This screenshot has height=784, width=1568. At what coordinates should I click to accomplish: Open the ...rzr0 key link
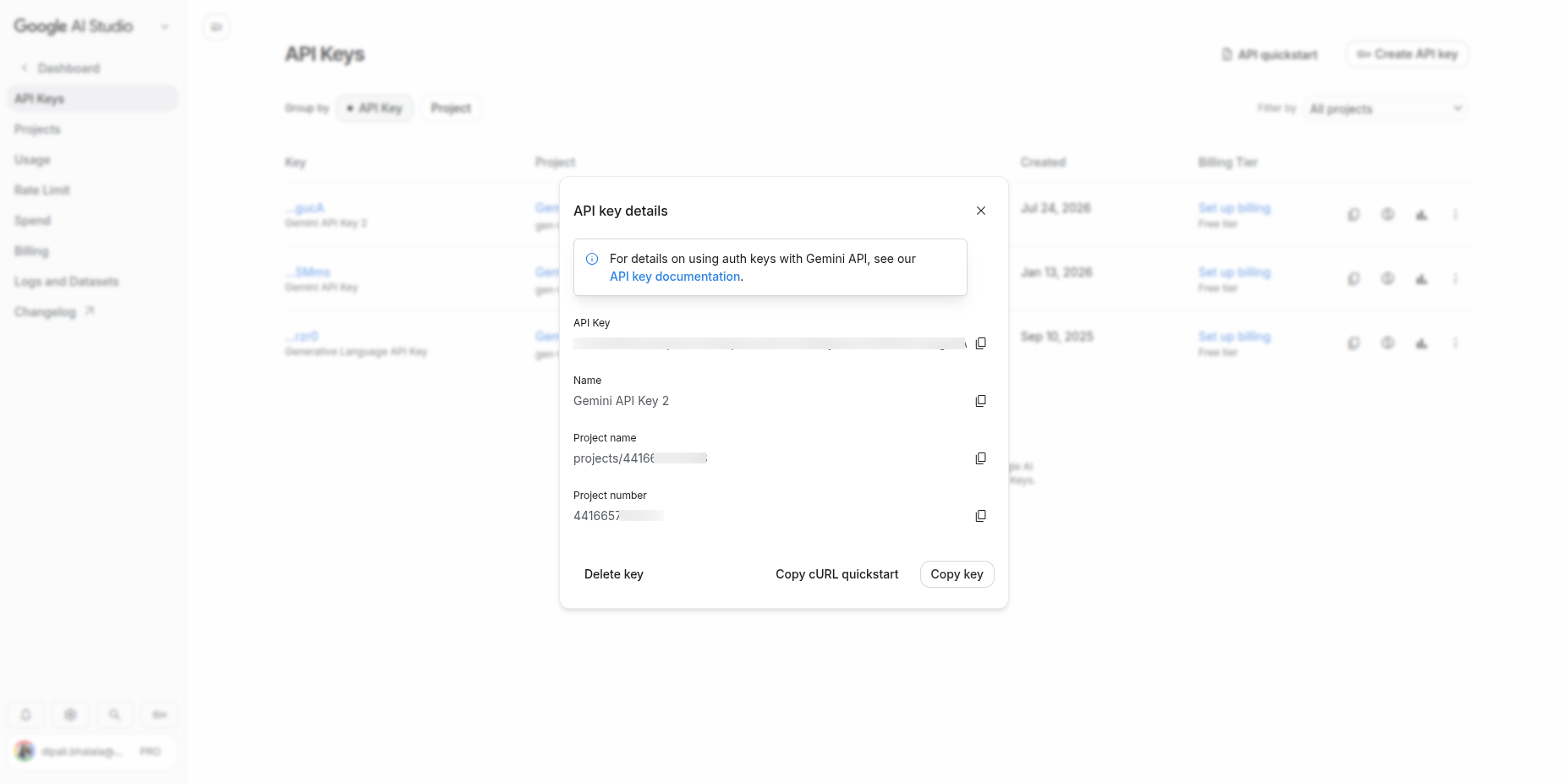302,337
